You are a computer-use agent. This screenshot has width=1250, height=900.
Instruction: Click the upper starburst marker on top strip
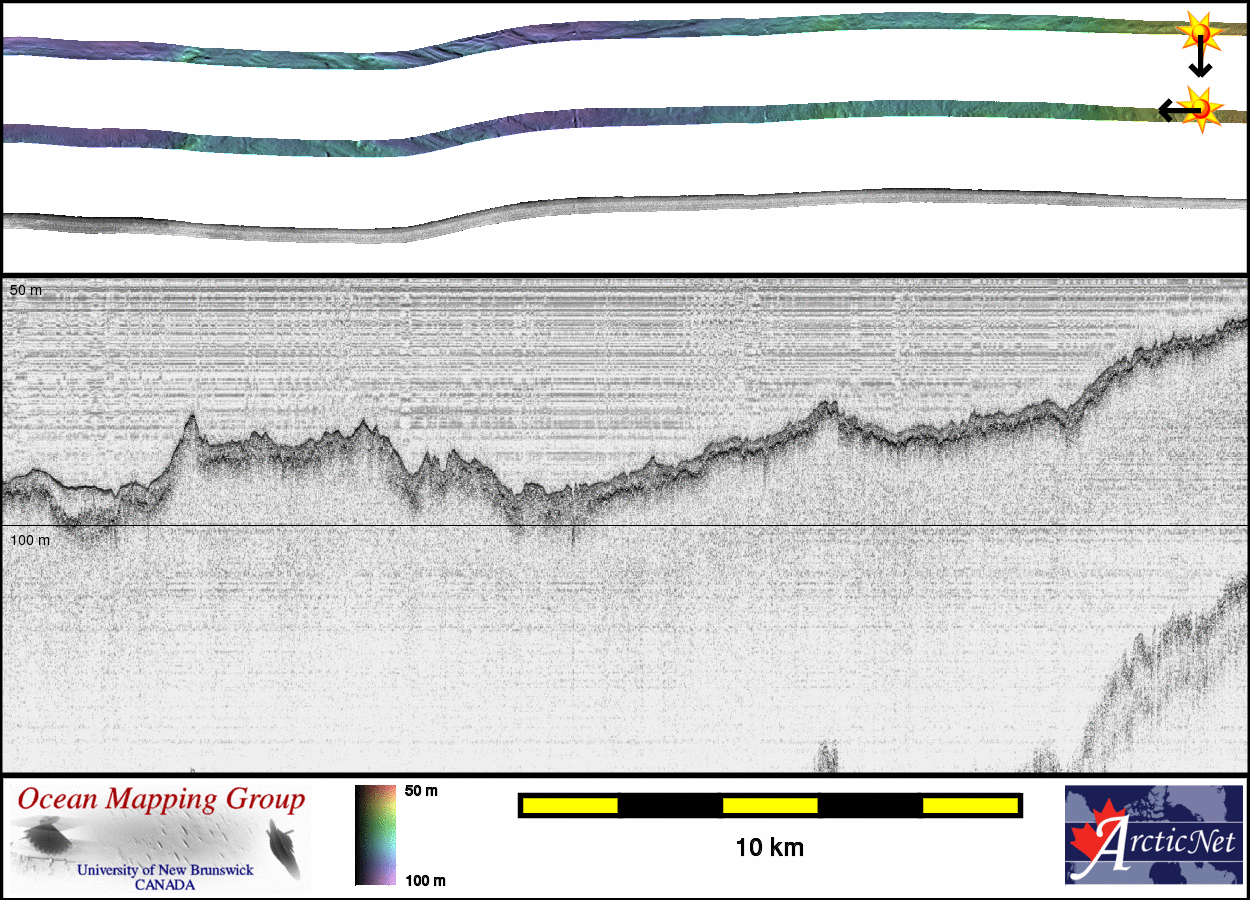click(1198, 33)
